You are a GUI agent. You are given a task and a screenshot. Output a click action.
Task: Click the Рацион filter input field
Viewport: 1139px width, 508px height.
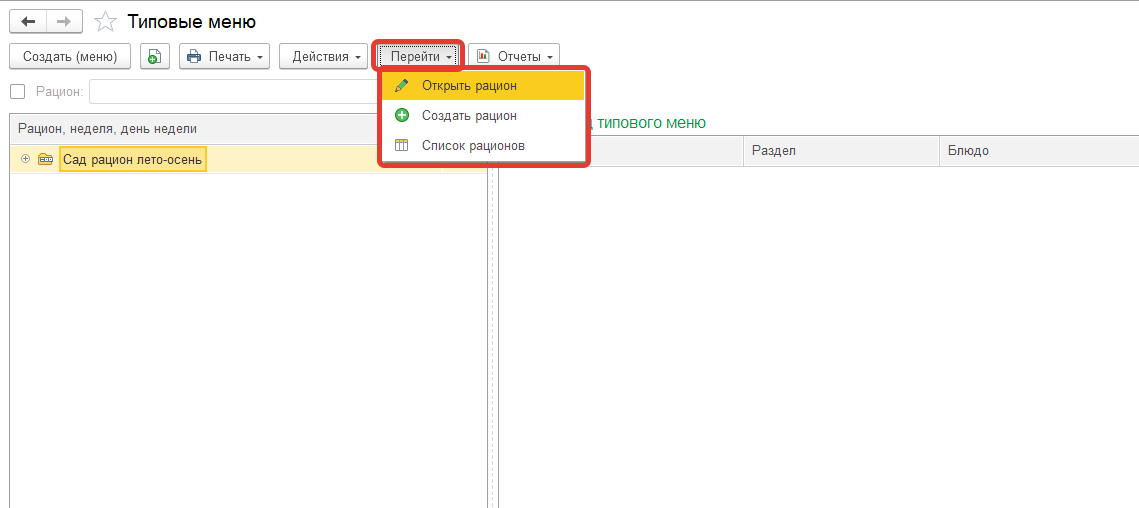[230, 92]
